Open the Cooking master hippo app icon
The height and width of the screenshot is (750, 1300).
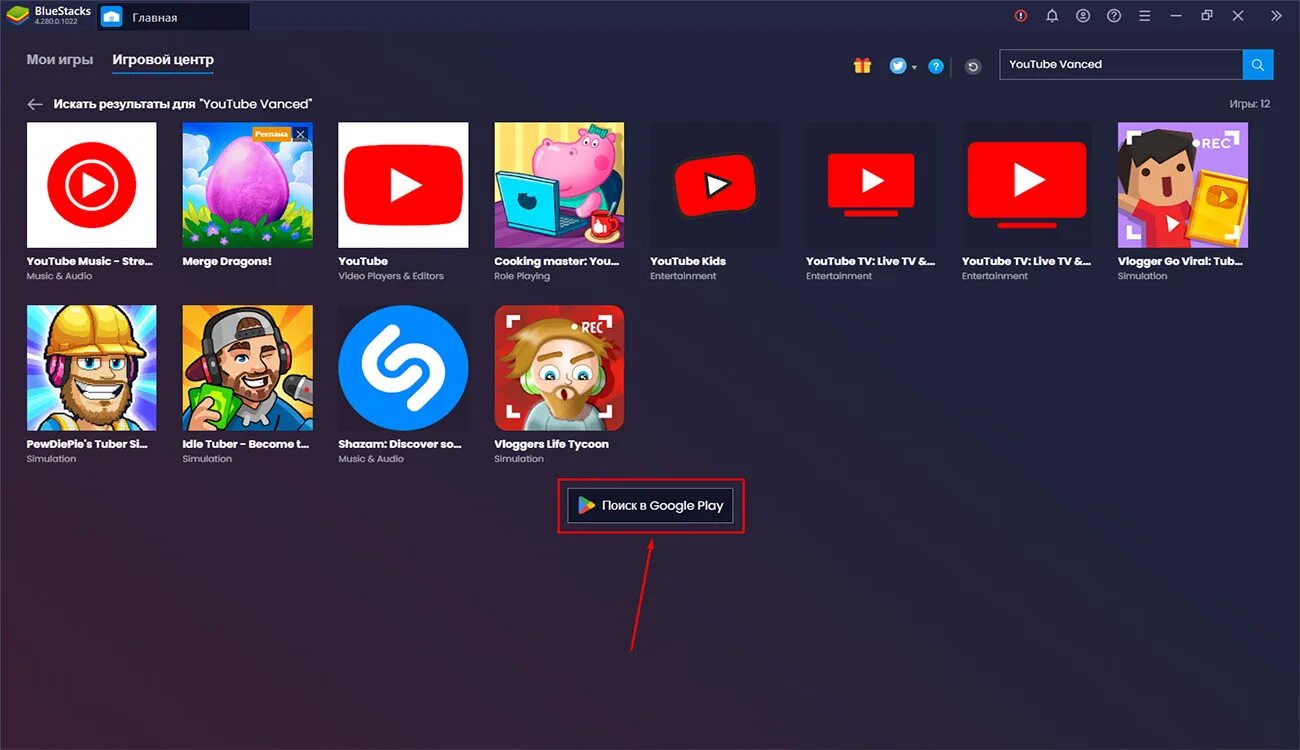click(x=559, y=185)
